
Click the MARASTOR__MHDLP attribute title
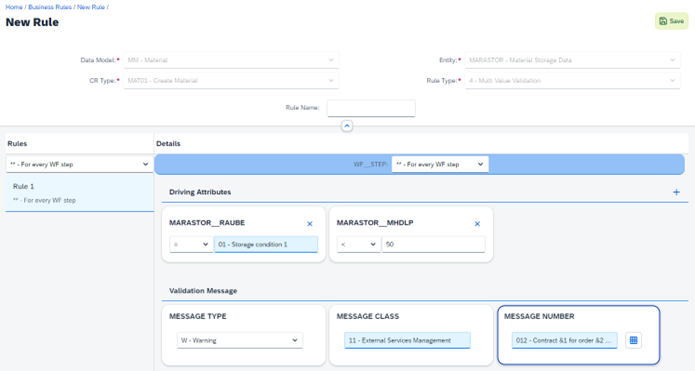375,223
